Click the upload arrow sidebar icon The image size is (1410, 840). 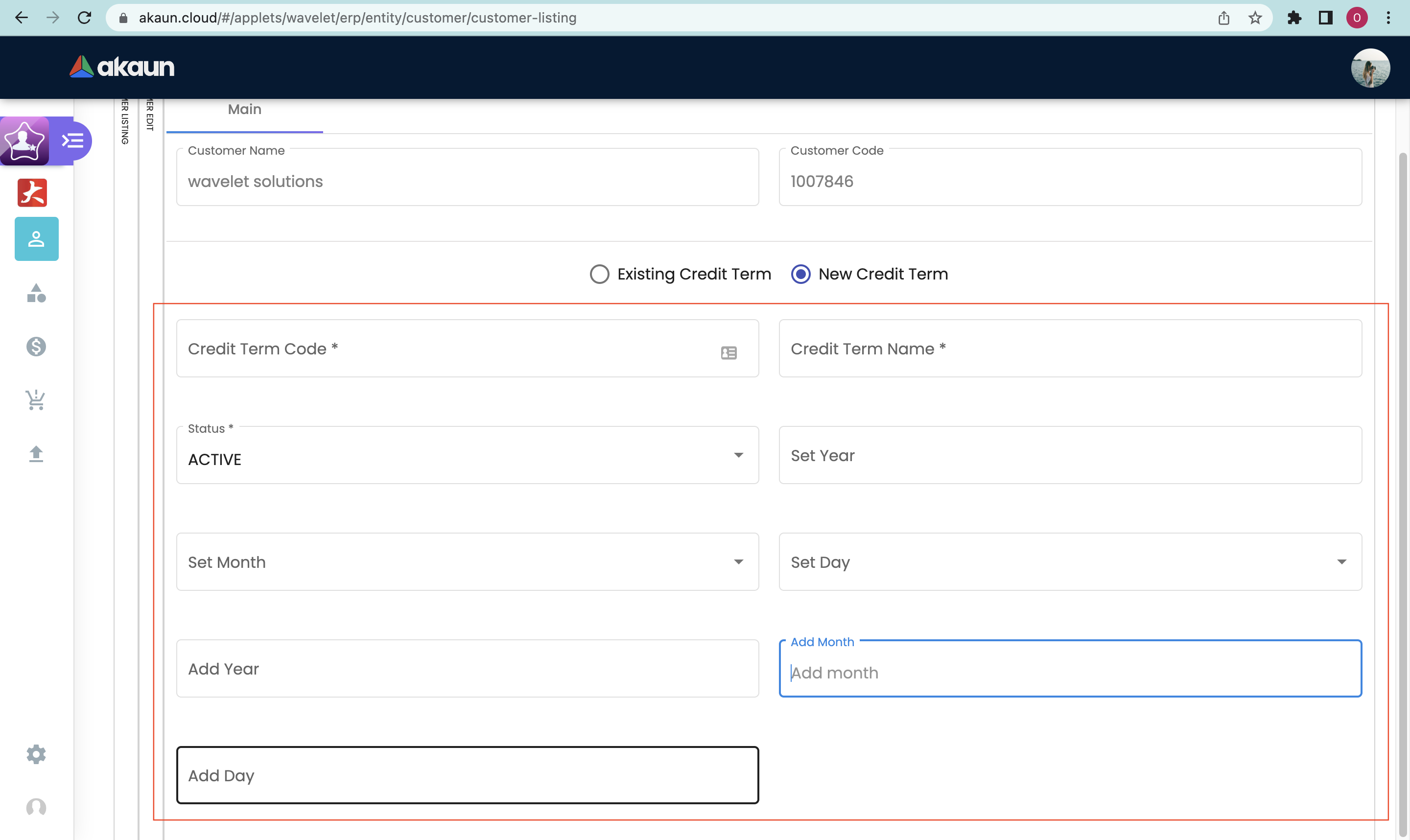tap(36, 453)
